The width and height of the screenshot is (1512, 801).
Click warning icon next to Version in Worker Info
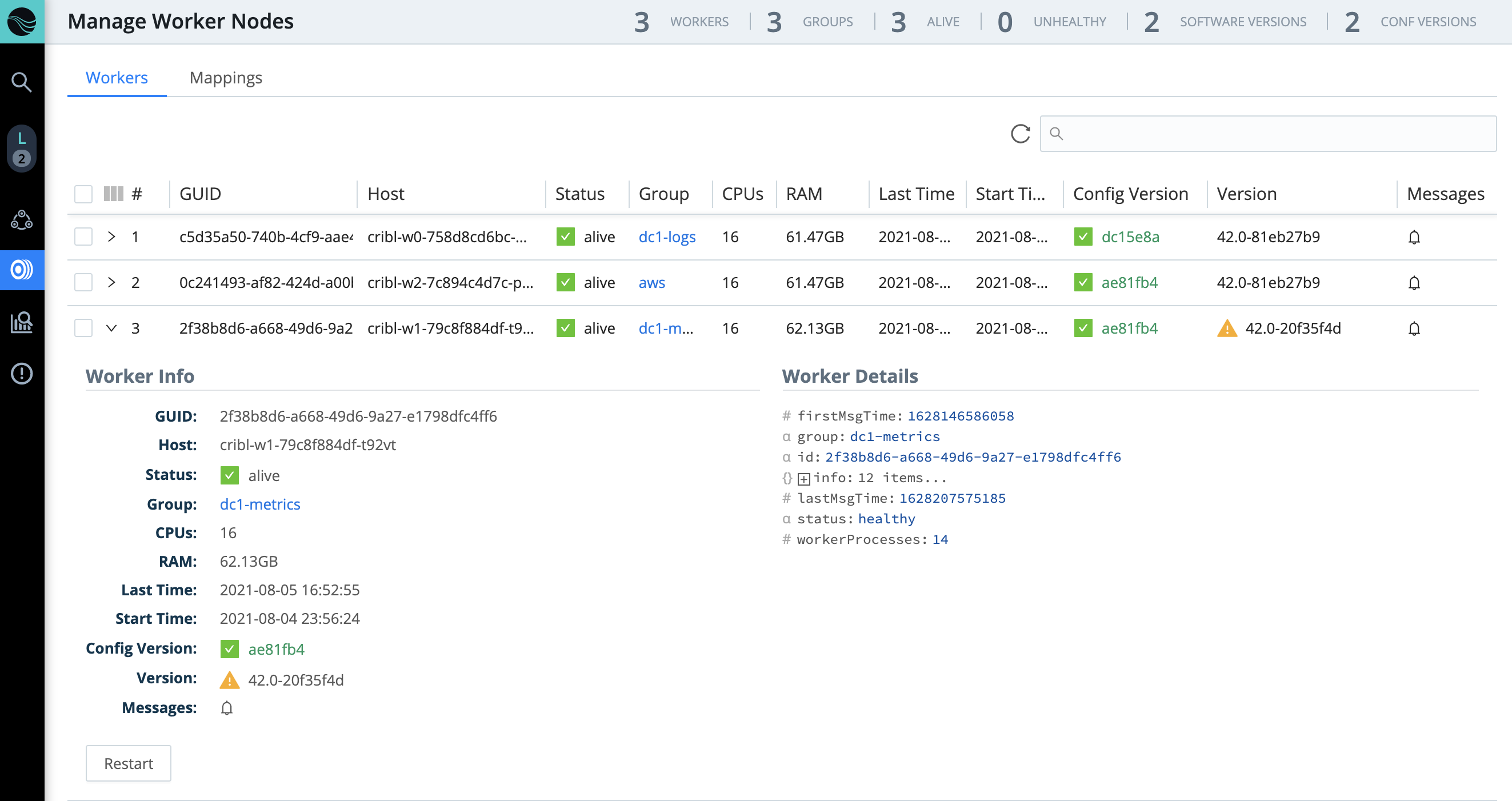[230, 680]
